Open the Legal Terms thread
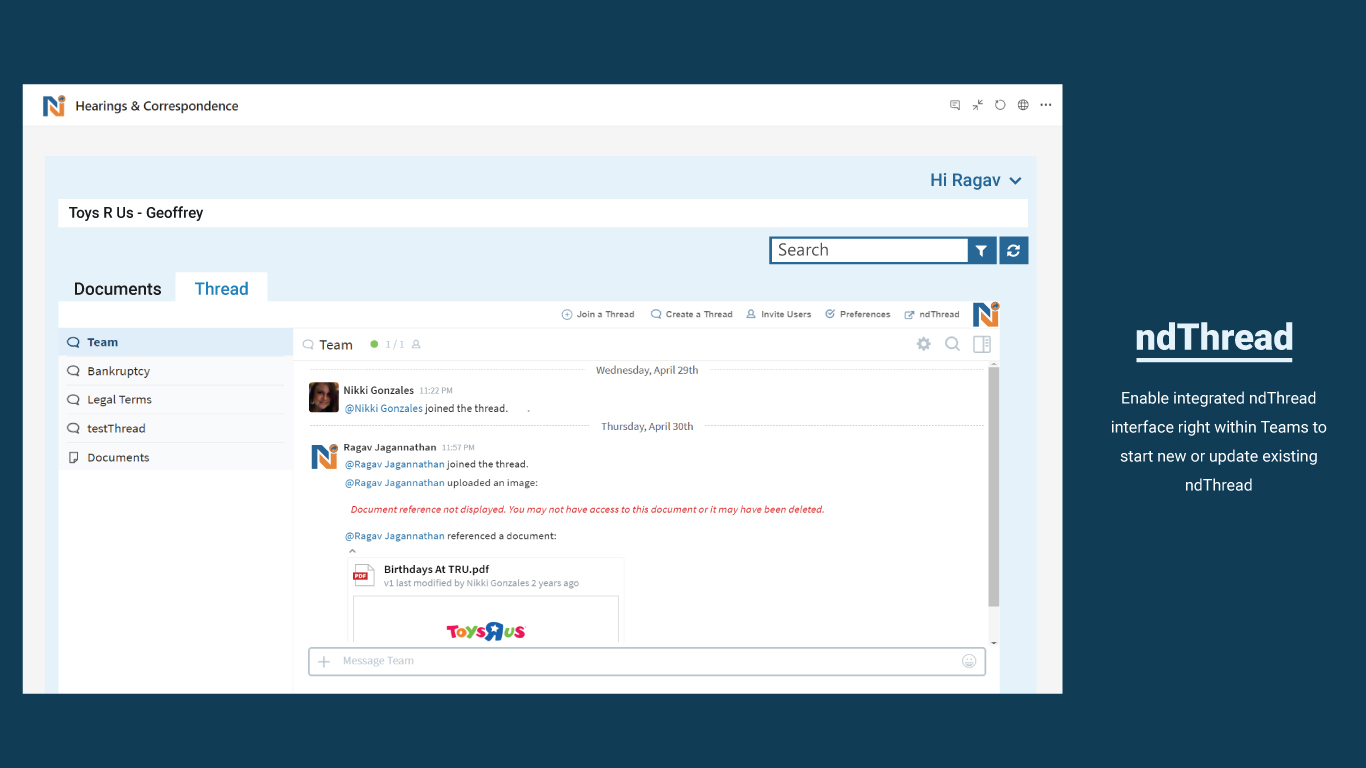The height and width of the screenshot is (768, 1366). click(x=175, y=399)
